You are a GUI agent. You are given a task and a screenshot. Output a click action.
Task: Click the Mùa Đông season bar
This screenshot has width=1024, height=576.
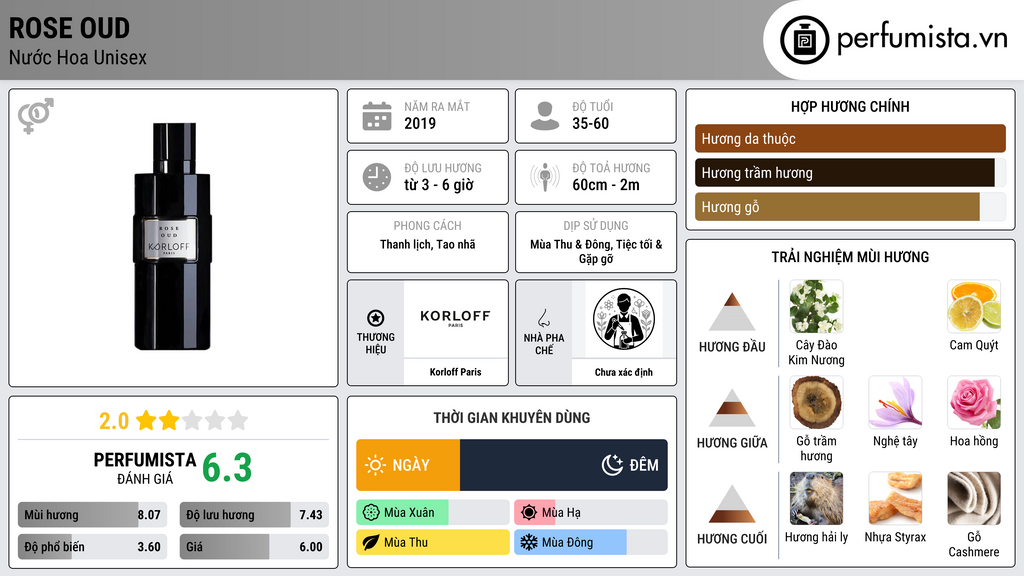click(x=590, y=542)
